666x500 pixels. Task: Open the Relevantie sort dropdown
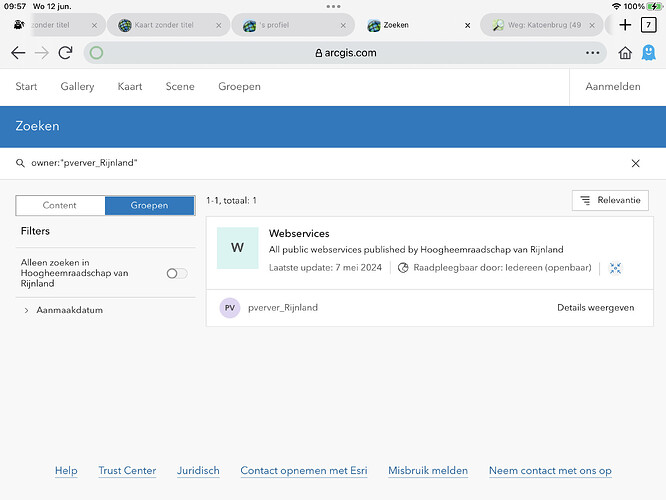610,200
